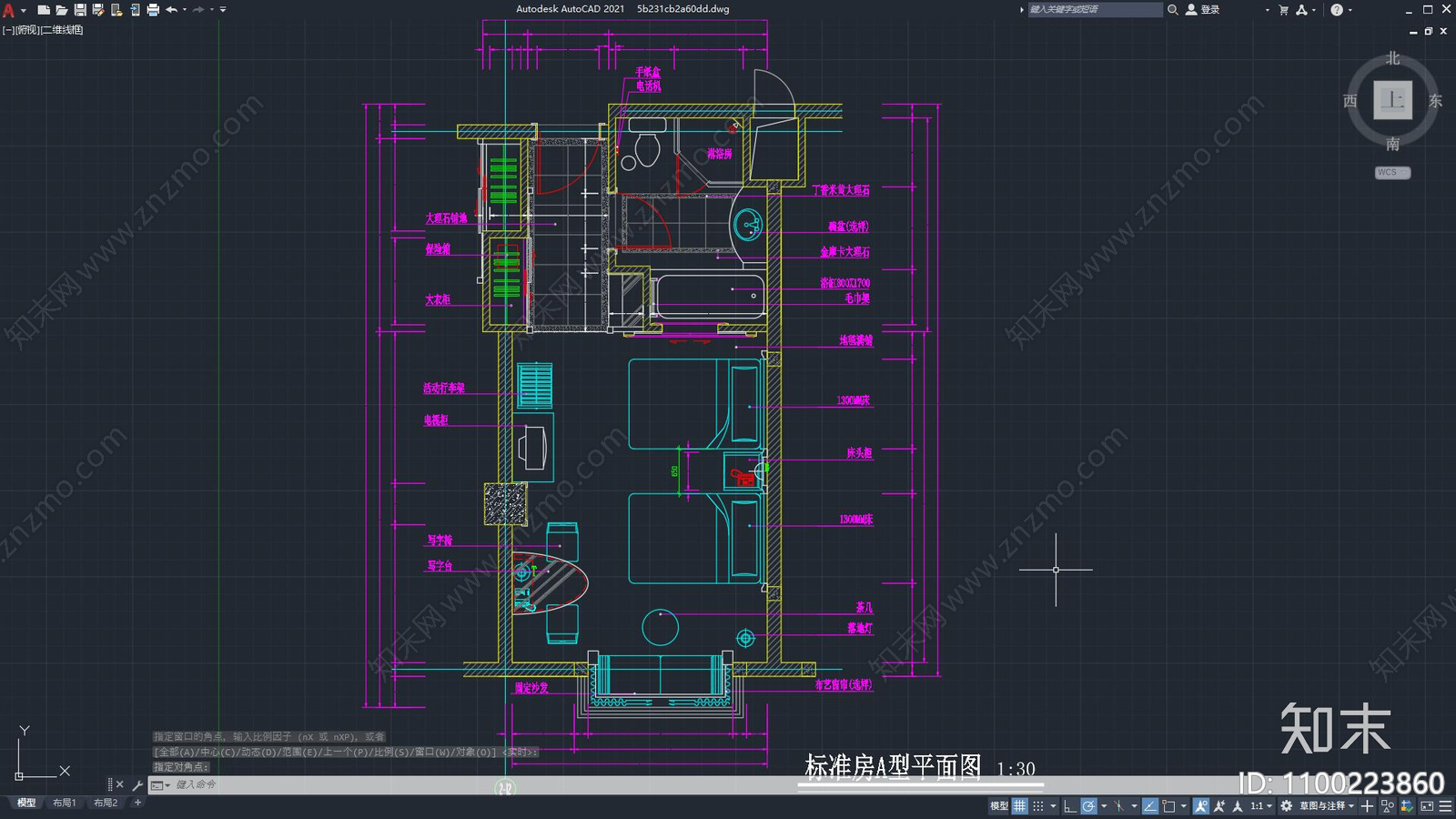1456x819 pixels.
Task: Click the search keyword input field
Action: [x=1095, y=9]
